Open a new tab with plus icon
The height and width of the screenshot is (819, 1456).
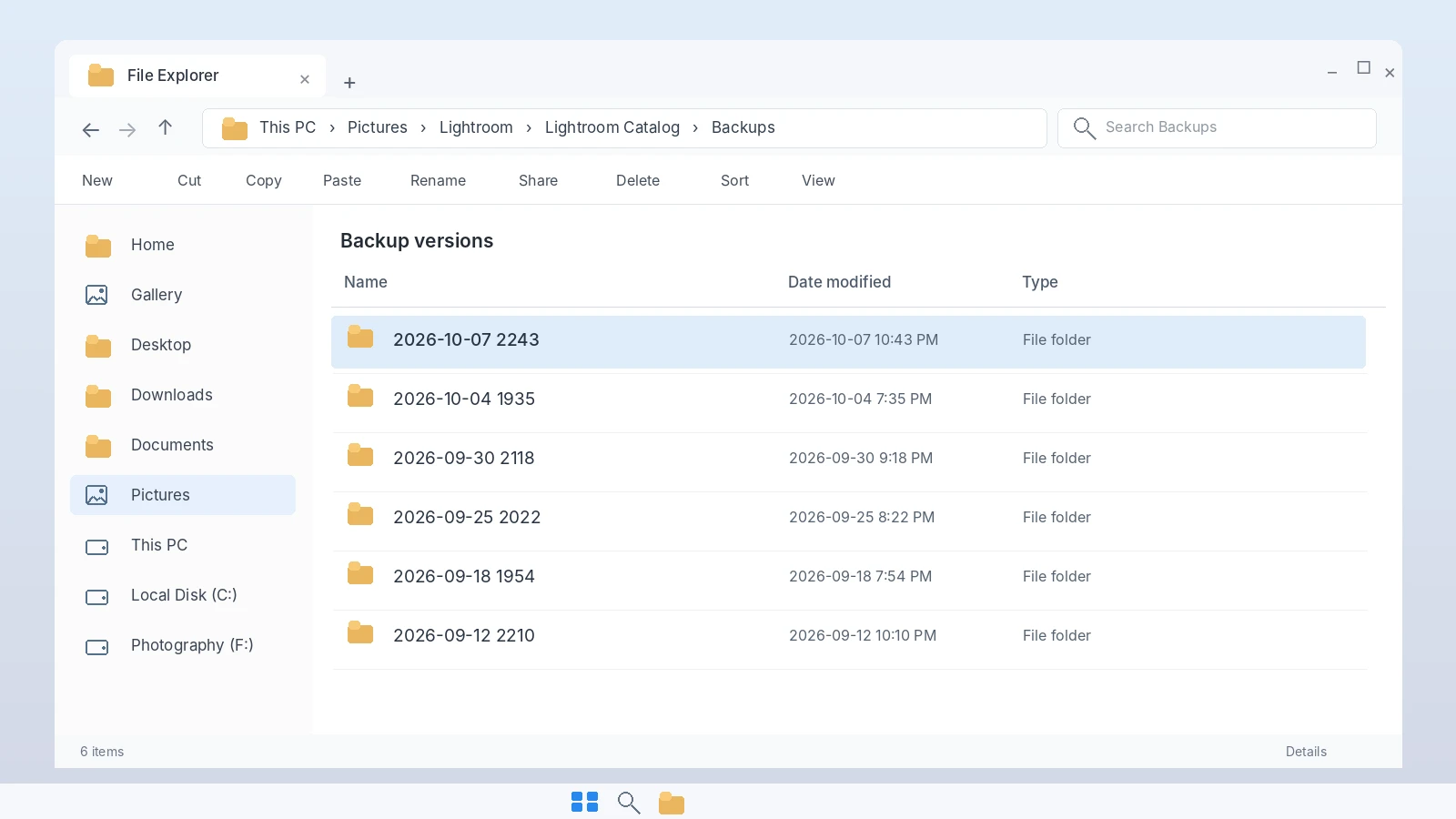[349, 83]
